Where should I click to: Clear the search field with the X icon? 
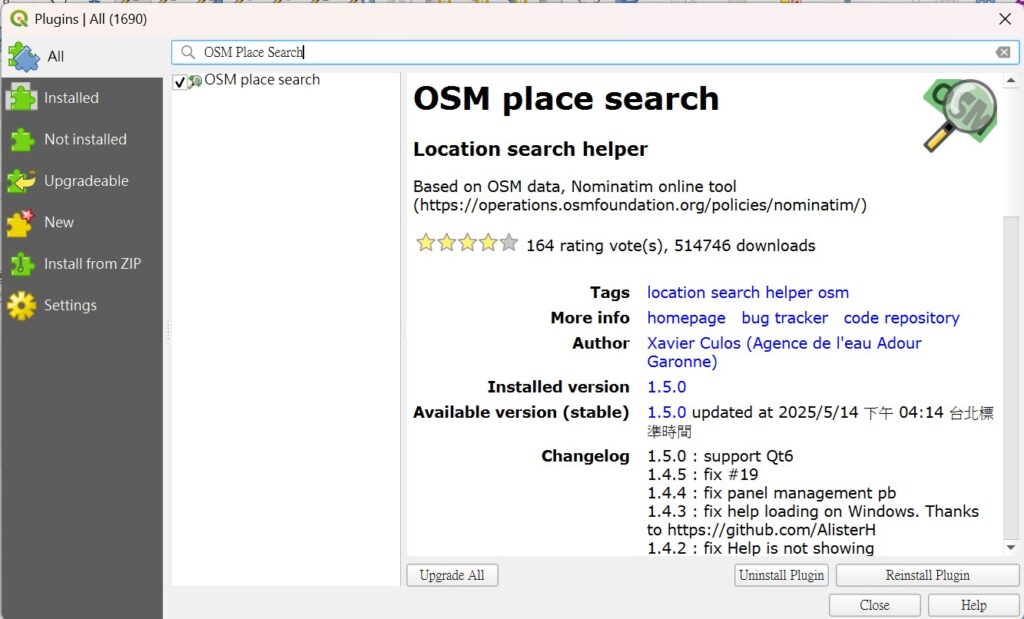pos(1002,52)
